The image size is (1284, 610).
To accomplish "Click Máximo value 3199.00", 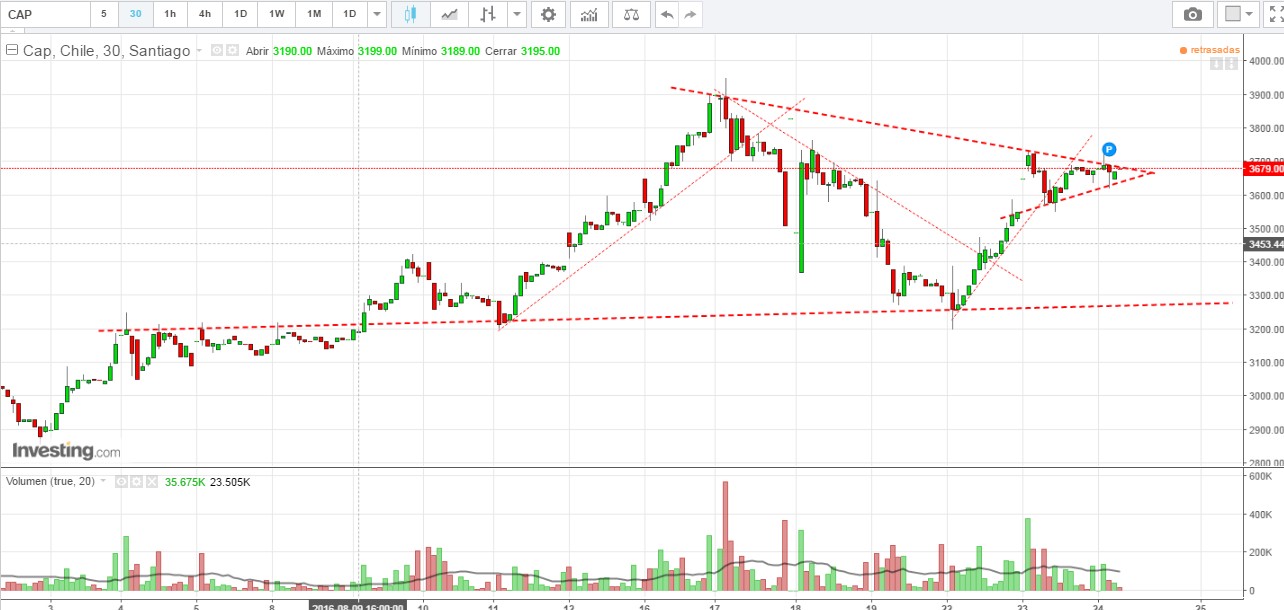I will (377, 51).
